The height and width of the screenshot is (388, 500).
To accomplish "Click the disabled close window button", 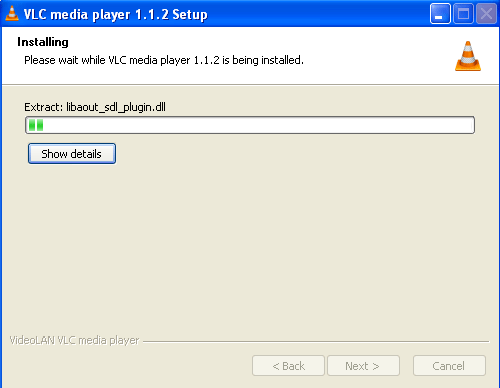I will pyautogui.click(x=486, y=14).
